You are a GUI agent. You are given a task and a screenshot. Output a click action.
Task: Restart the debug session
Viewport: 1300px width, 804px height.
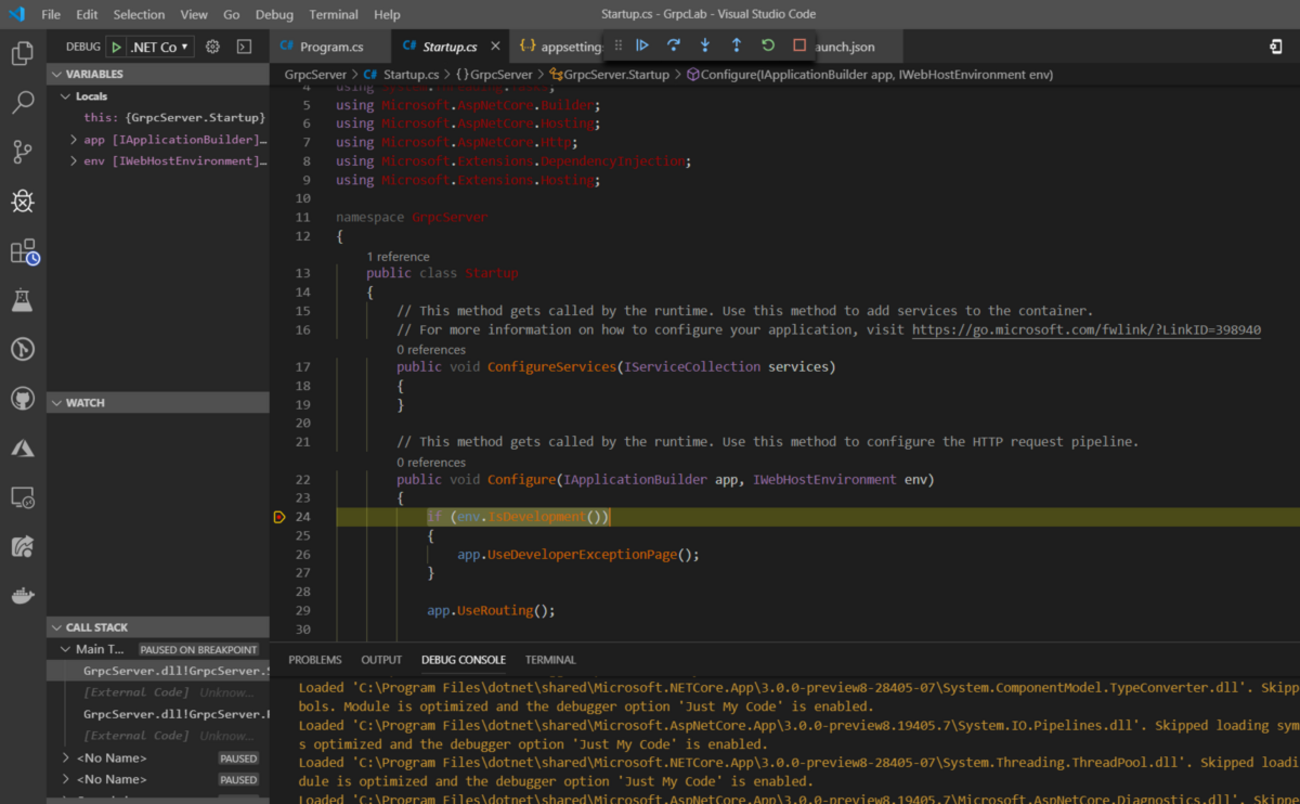pyautogui.click(x=768, y=46)
